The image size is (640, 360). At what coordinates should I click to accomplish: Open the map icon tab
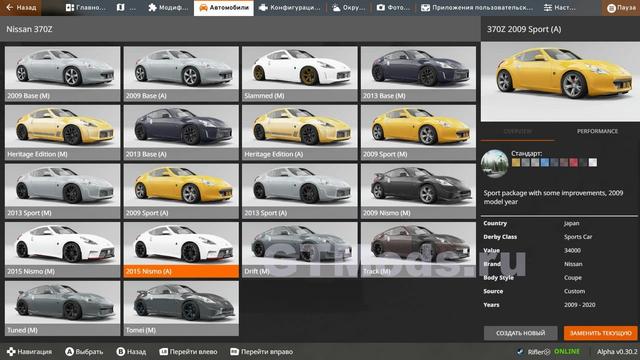tap(126, 8)
